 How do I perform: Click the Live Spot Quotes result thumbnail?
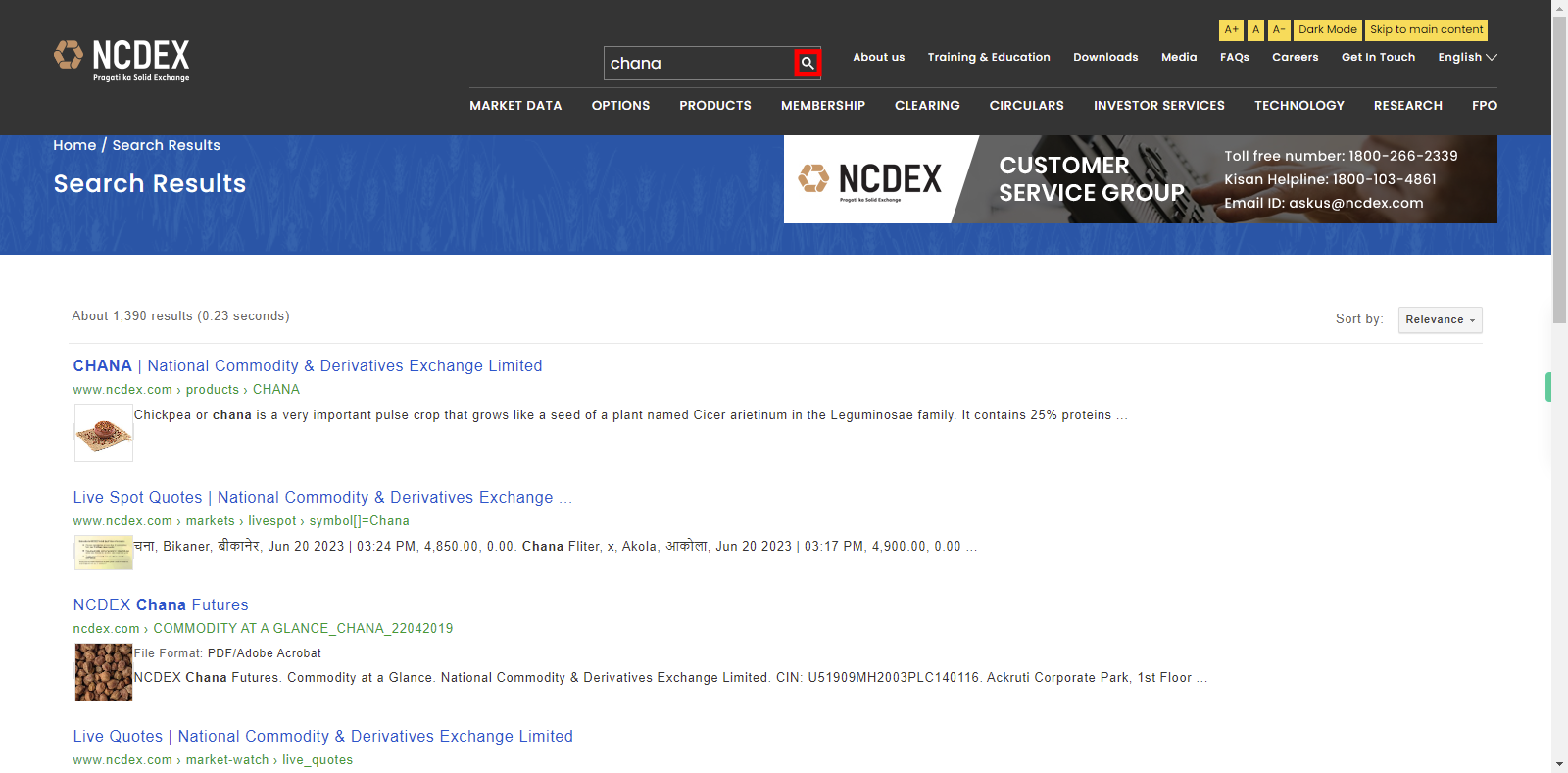point(104,553)
